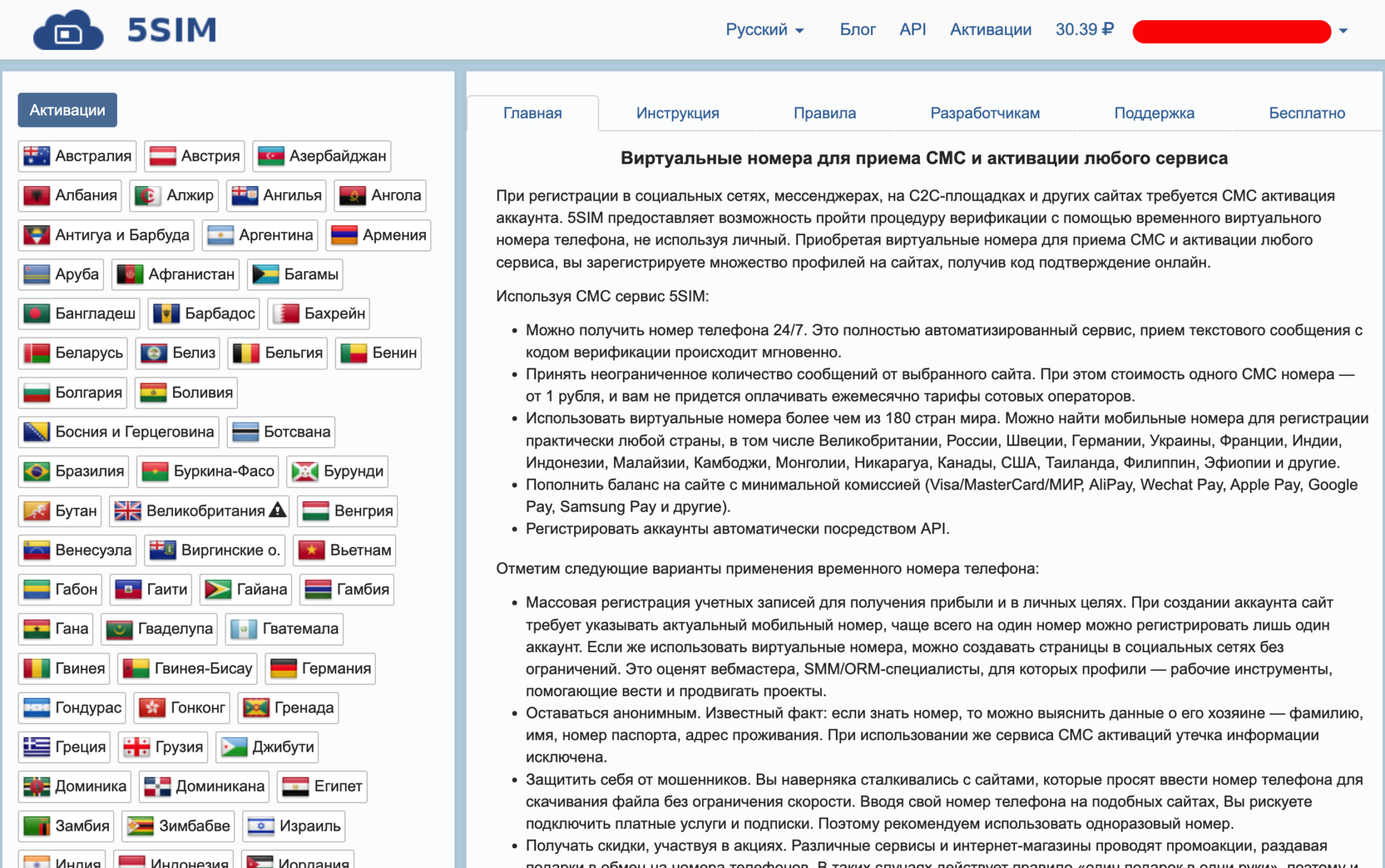Click the Australia flag icon

pyautogui.click(x=36, y=156)
